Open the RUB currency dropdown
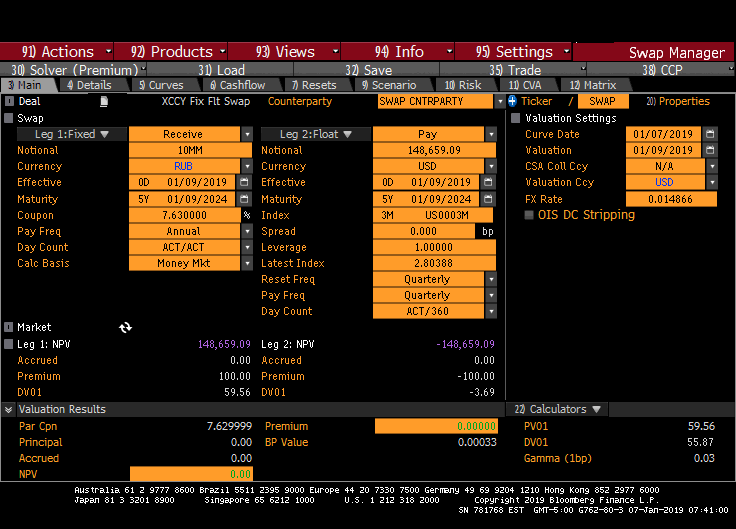The width and height of the screenshot is (736, 529). pyautogui.click(x=247, y=166)
